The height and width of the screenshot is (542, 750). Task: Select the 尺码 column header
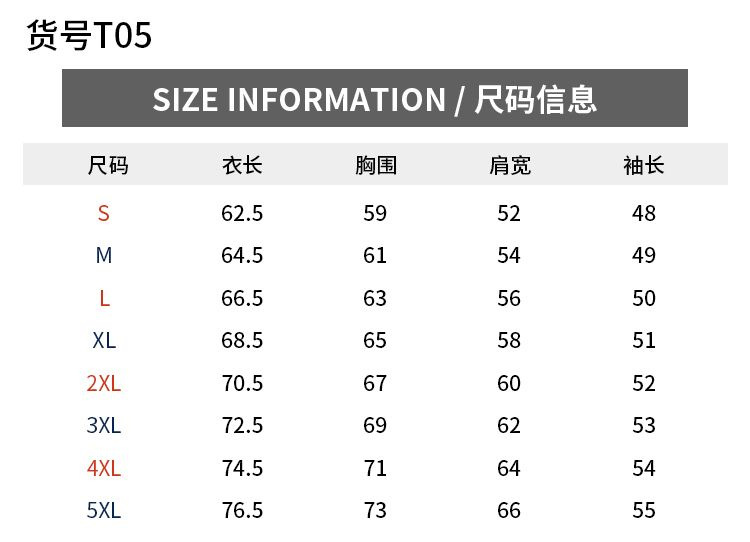point(108,165)
